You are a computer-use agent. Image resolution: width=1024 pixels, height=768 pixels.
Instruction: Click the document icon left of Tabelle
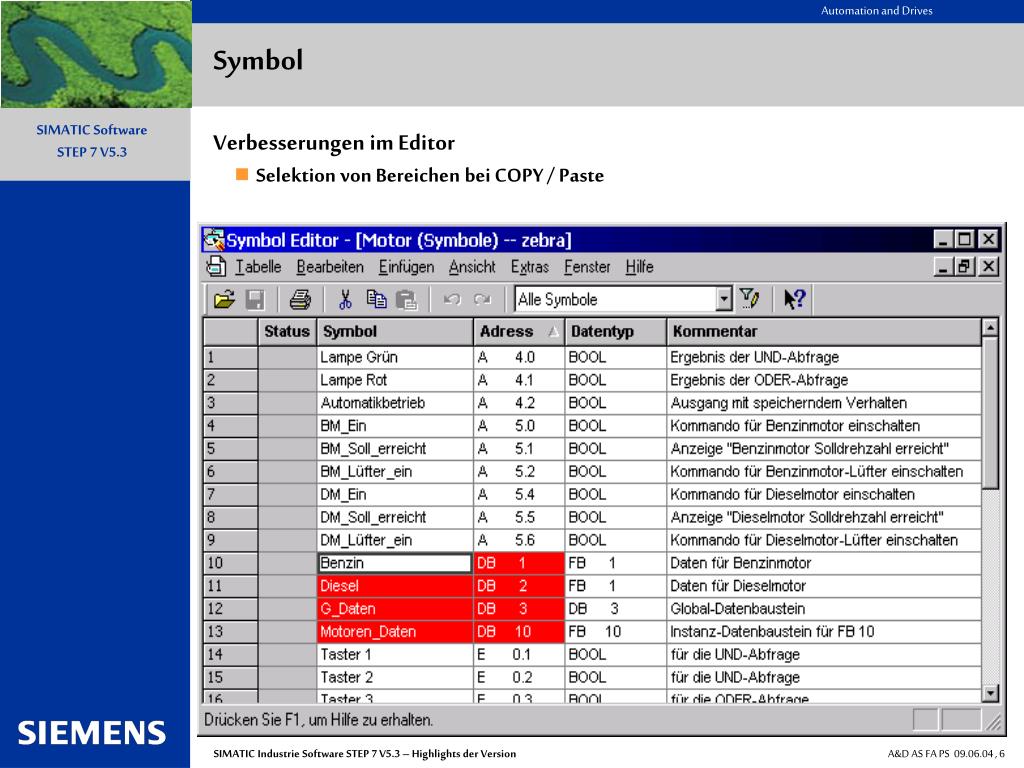click(x=216, y=266)
